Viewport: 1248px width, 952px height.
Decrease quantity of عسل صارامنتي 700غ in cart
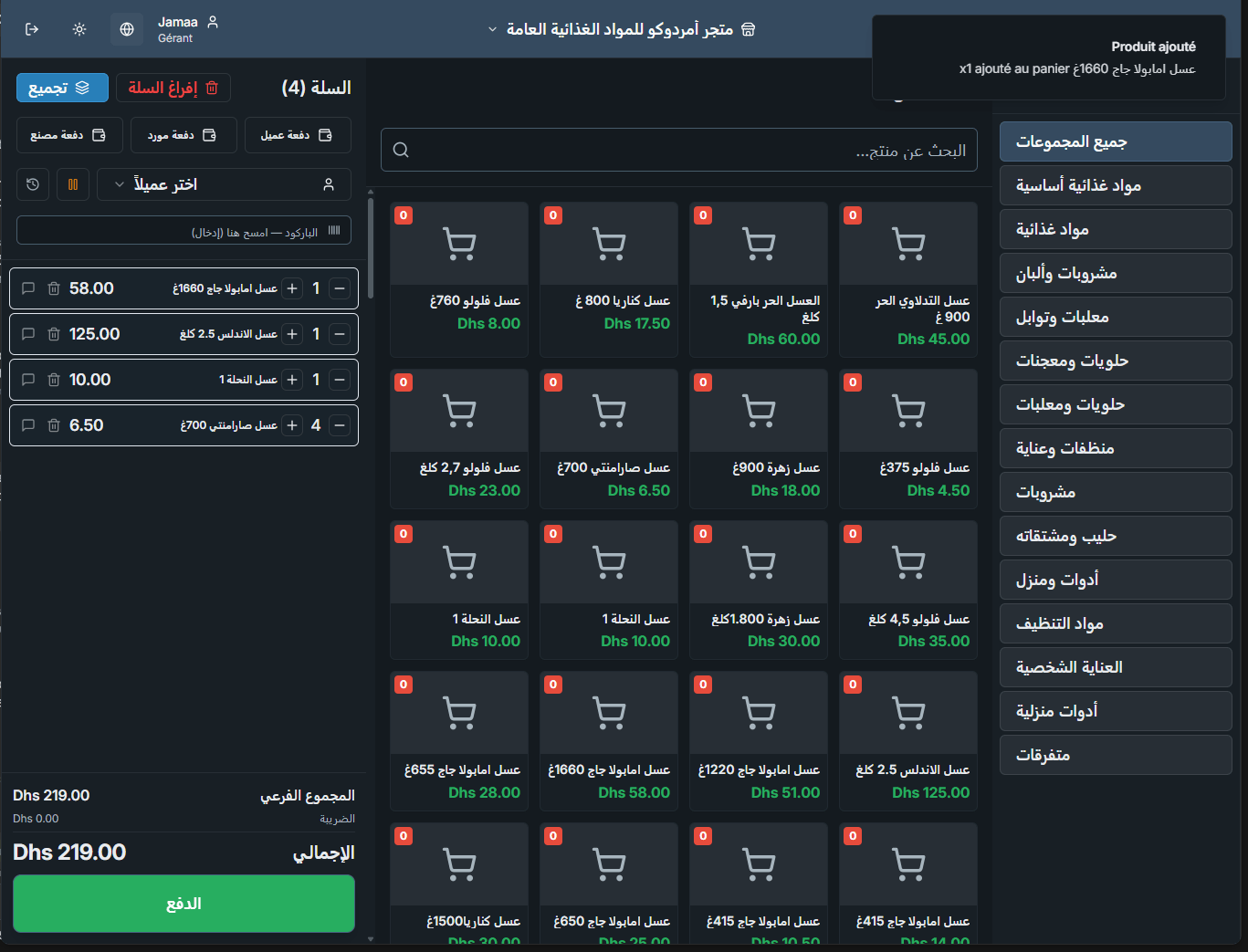coord(340,425)
